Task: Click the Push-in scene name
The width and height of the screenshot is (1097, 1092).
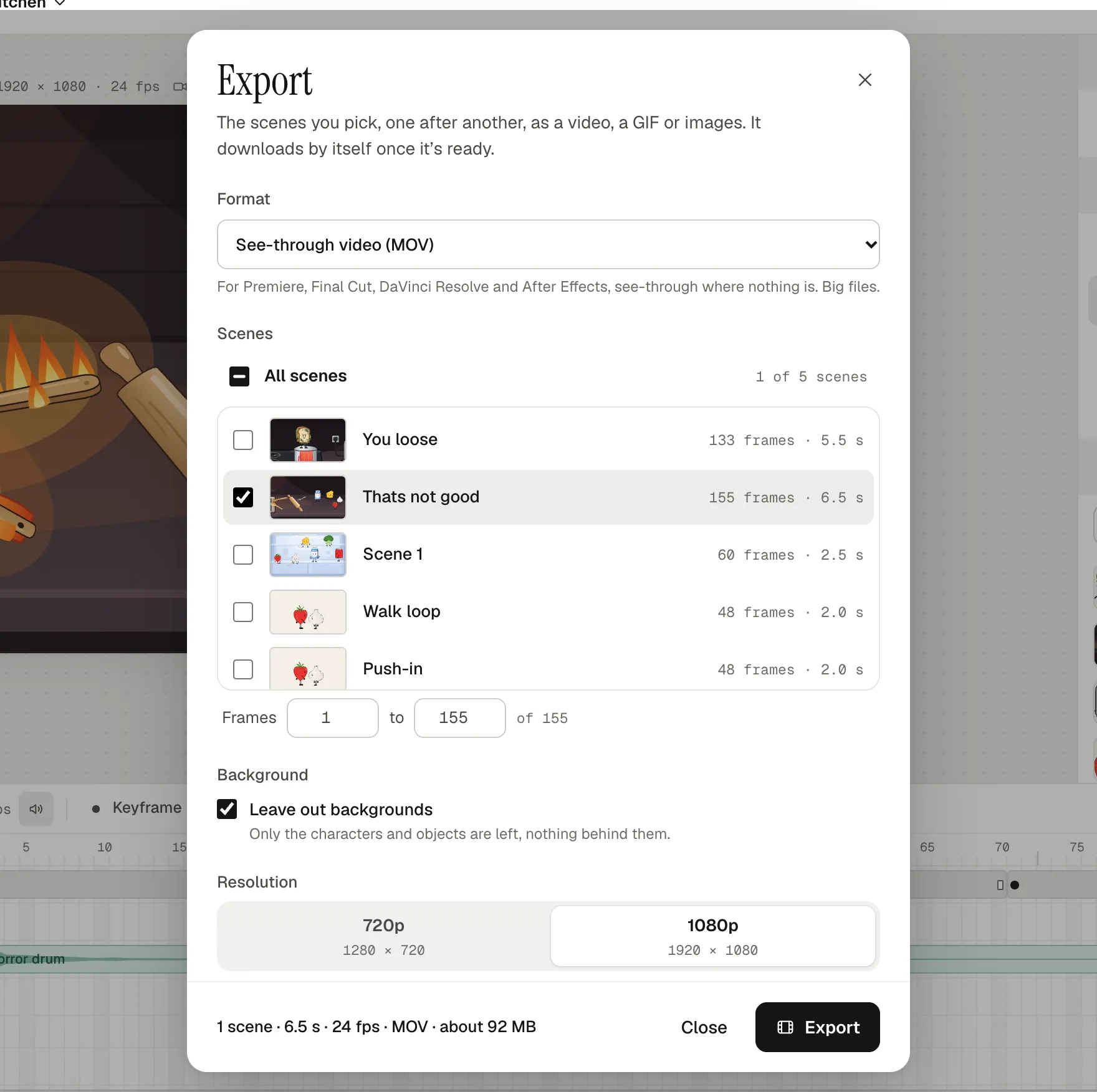Action: pyautogui.click(x=393, y=669)
